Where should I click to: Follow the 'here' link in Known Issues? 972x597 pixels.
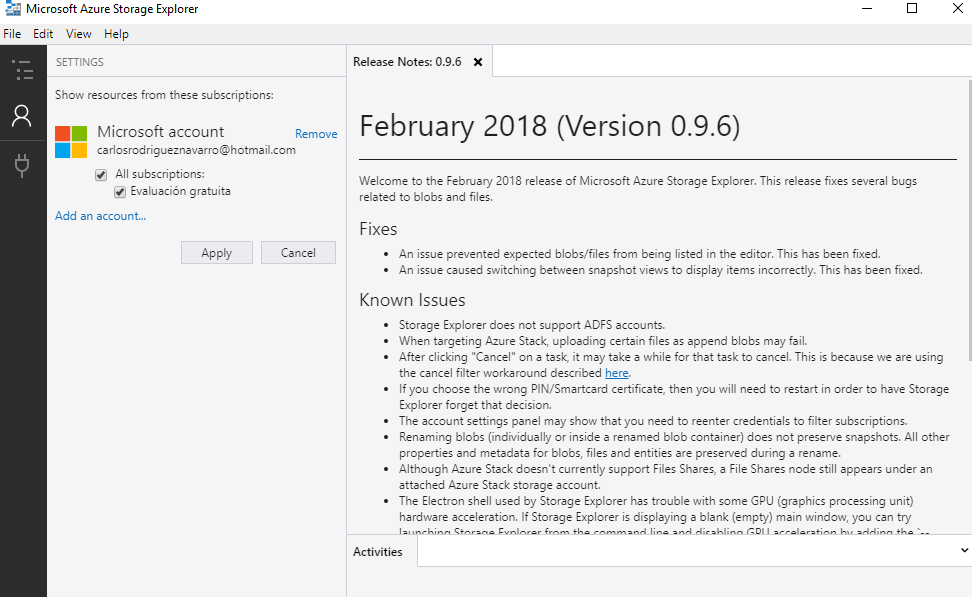click(x=616, y=373)
